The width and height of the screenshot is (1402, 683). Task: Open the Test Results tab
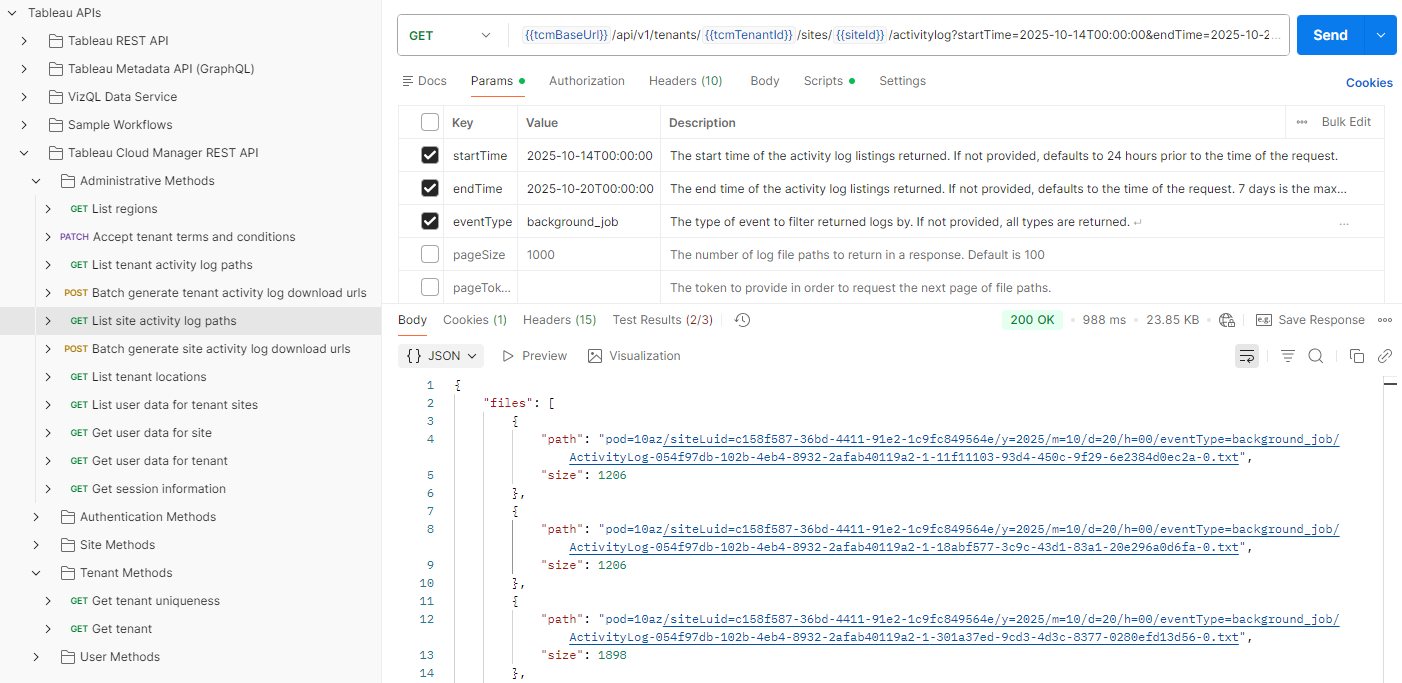pyautogui.click(x=662, y=320)
